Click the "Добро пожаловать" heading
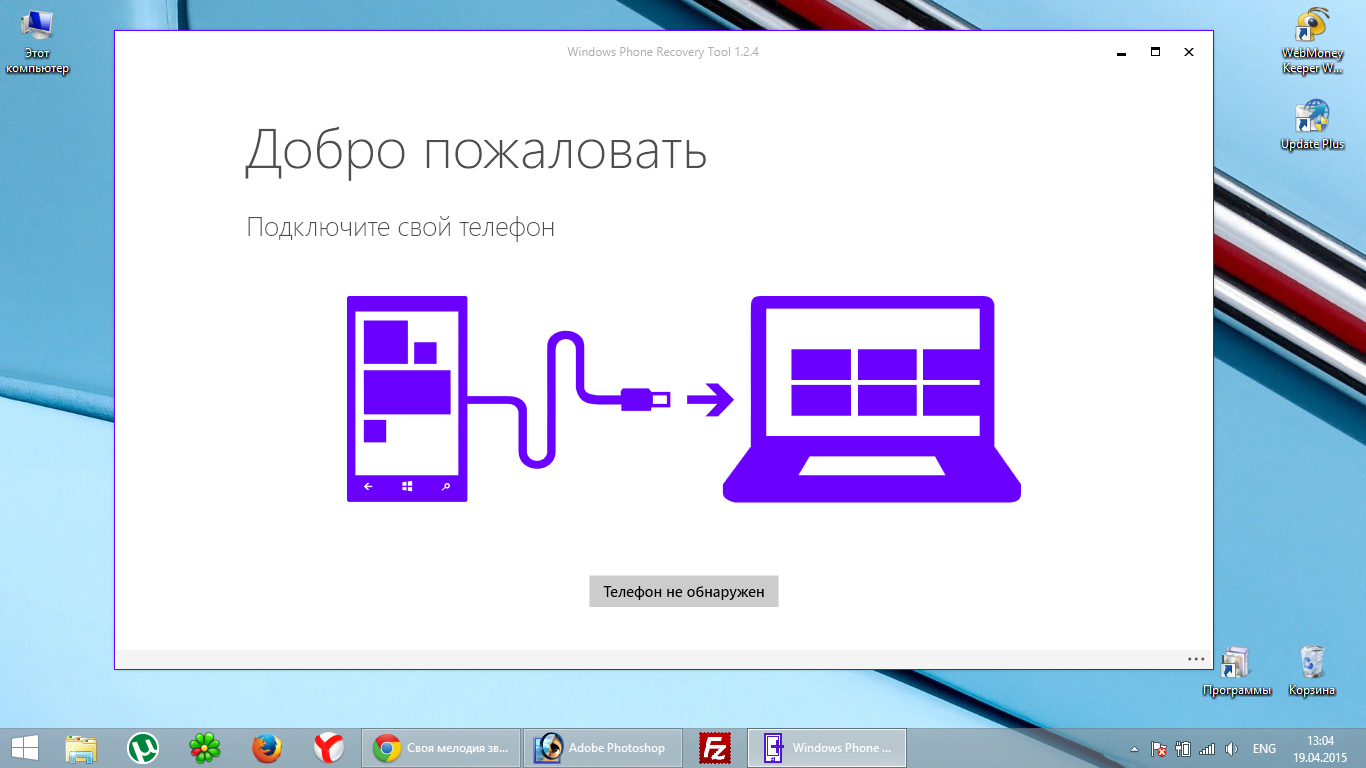The height and width of the screenshot is (768, 1366). point(476,152)
